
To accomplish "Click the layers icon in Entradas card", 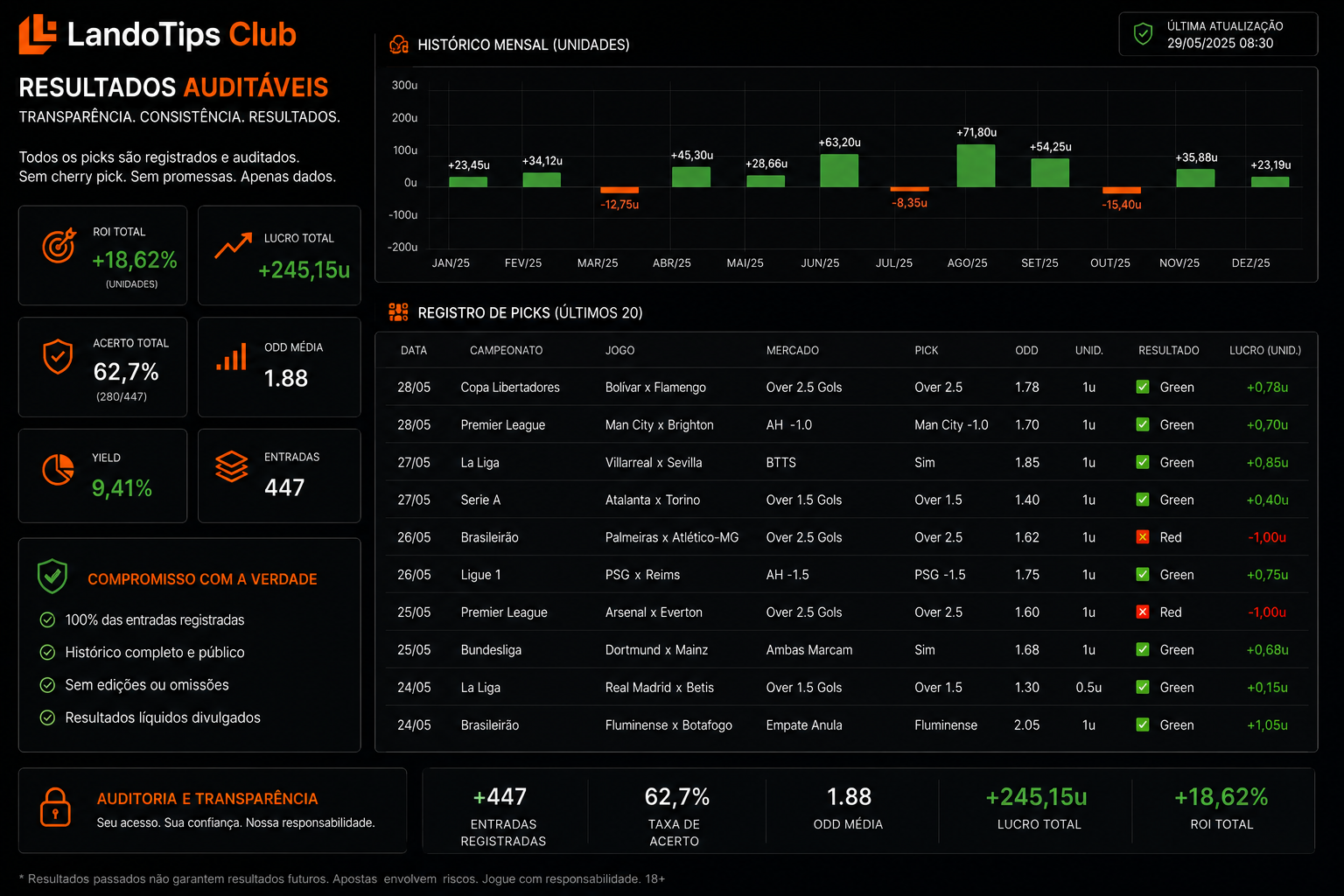I will pyautogui.click(x=232, y=466).
